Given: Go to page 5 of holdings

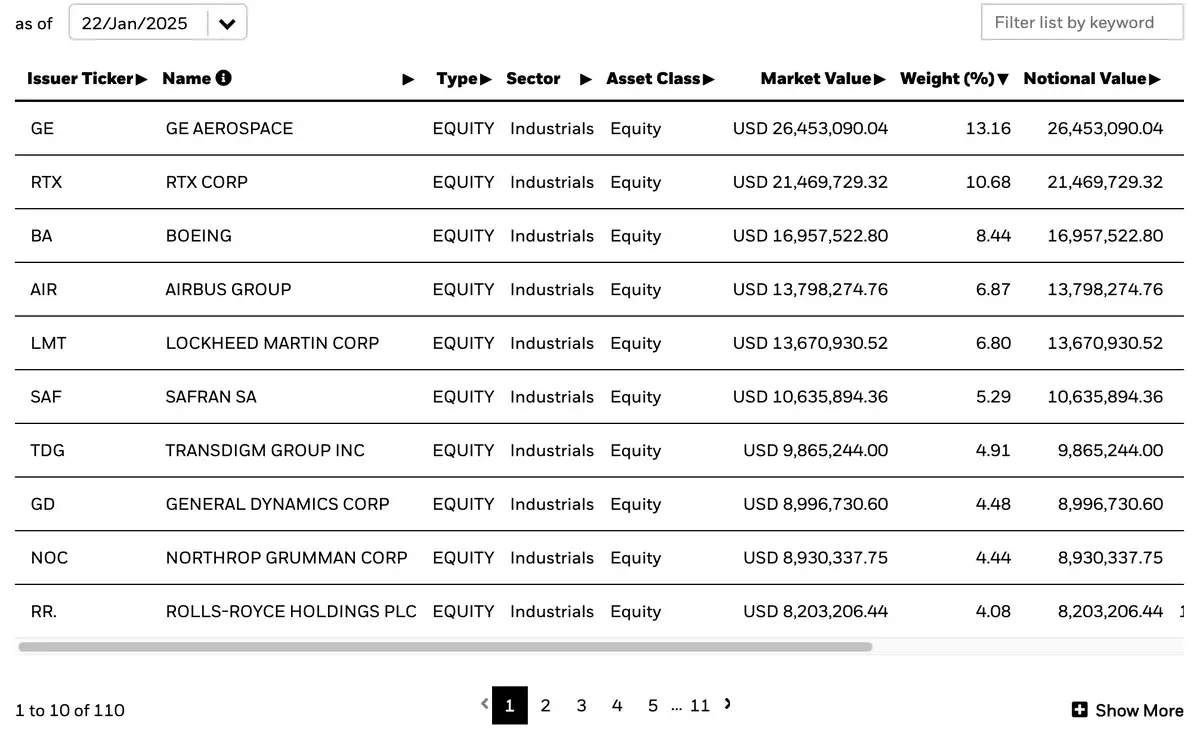Looking at the screenshot, I should tap(652, 706).
